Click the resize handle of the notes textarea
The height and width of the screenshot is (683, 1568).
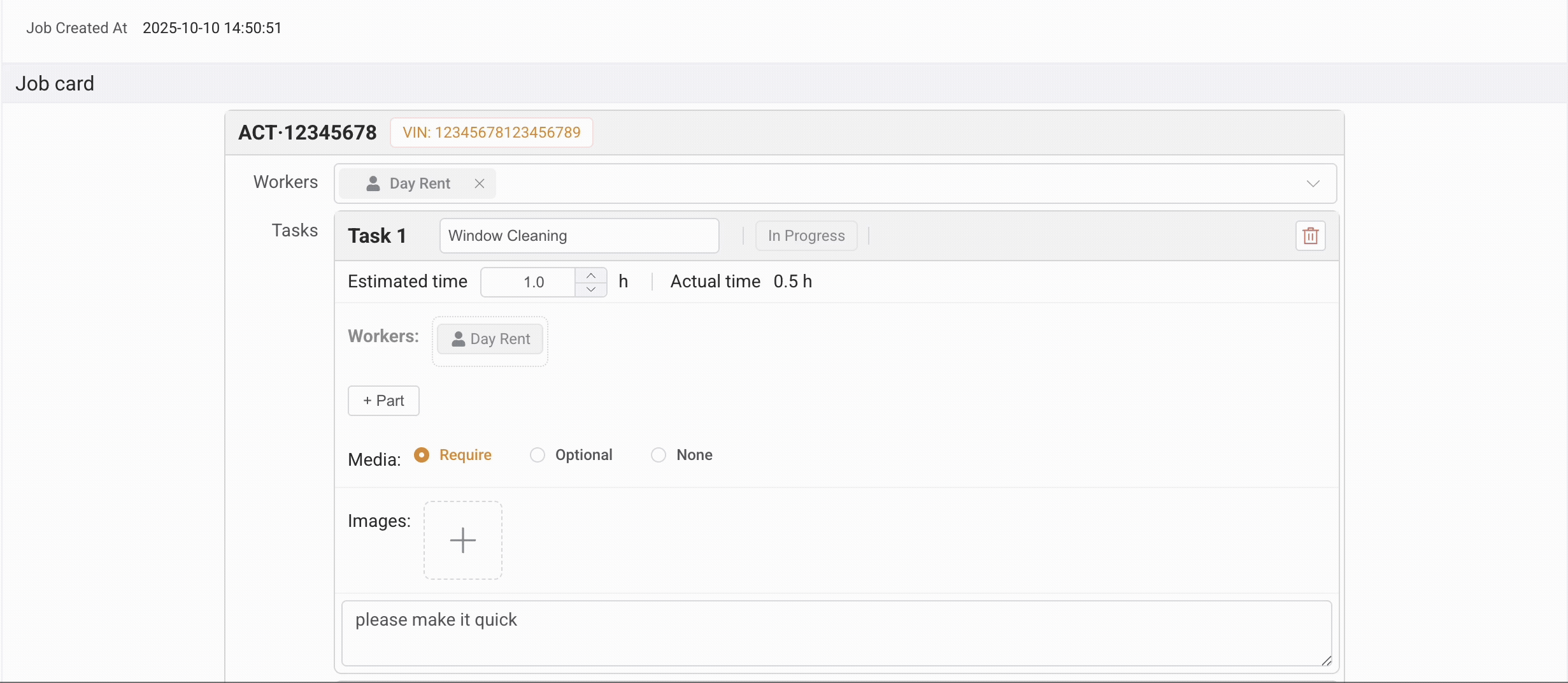click(x=1327, y=661)
